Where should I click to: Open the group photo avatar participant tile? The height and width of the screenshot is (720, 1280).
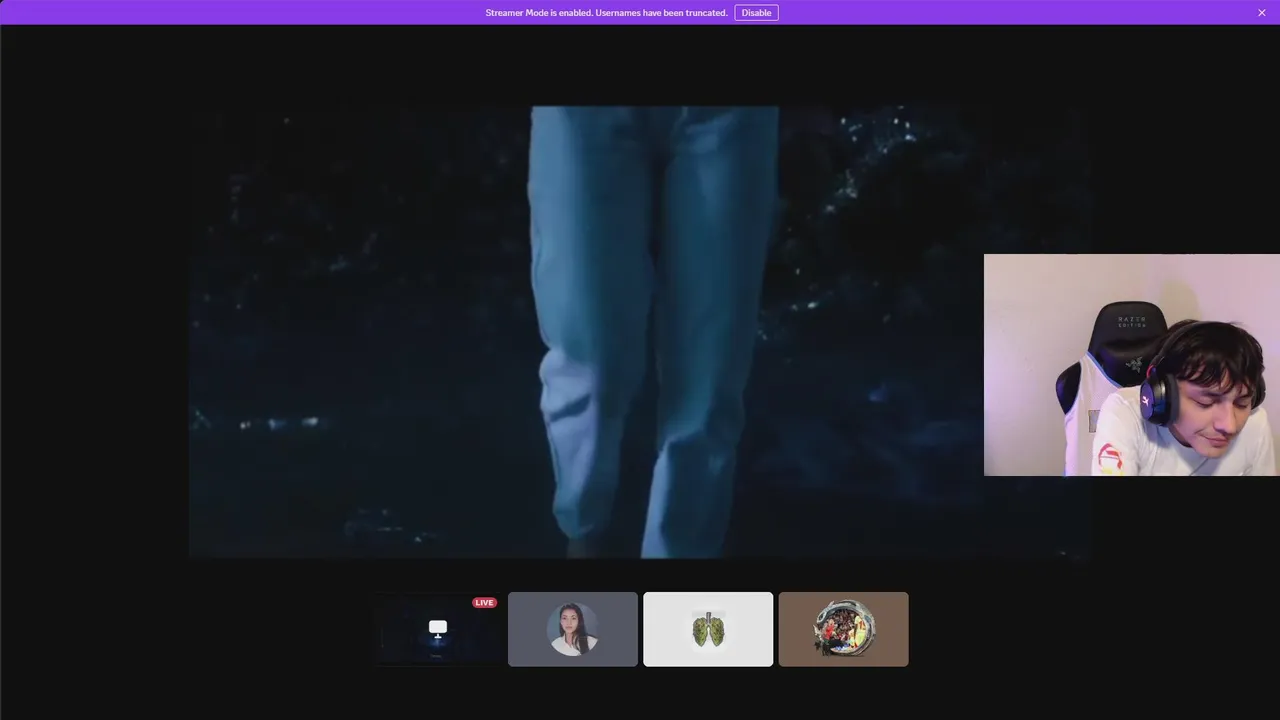[844, 629]
